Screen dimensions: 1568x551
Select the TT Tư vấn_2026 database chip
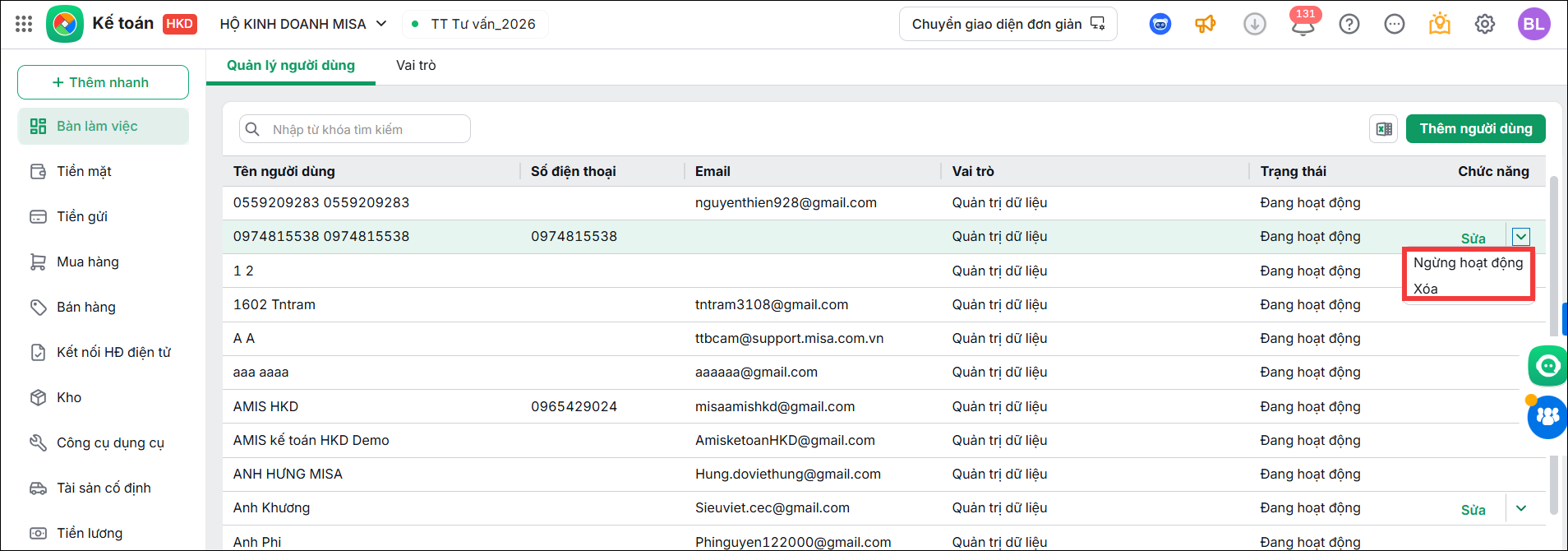475,24
